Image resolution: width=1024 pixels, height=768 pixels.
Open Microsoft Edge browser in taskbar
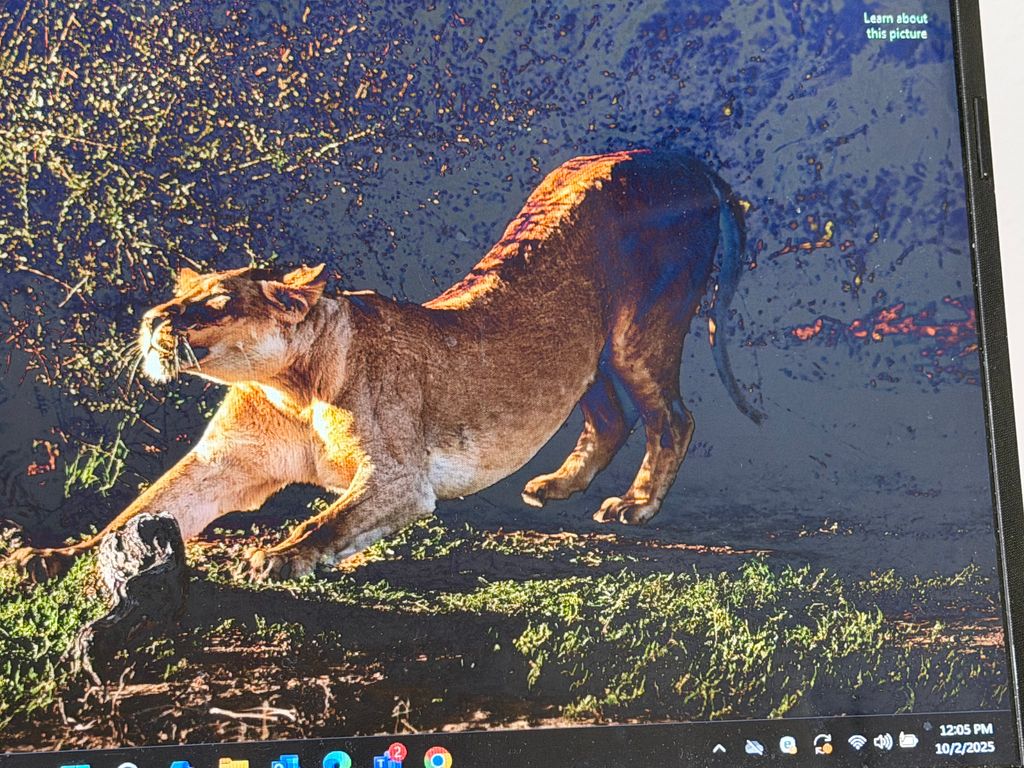[337, 761]
